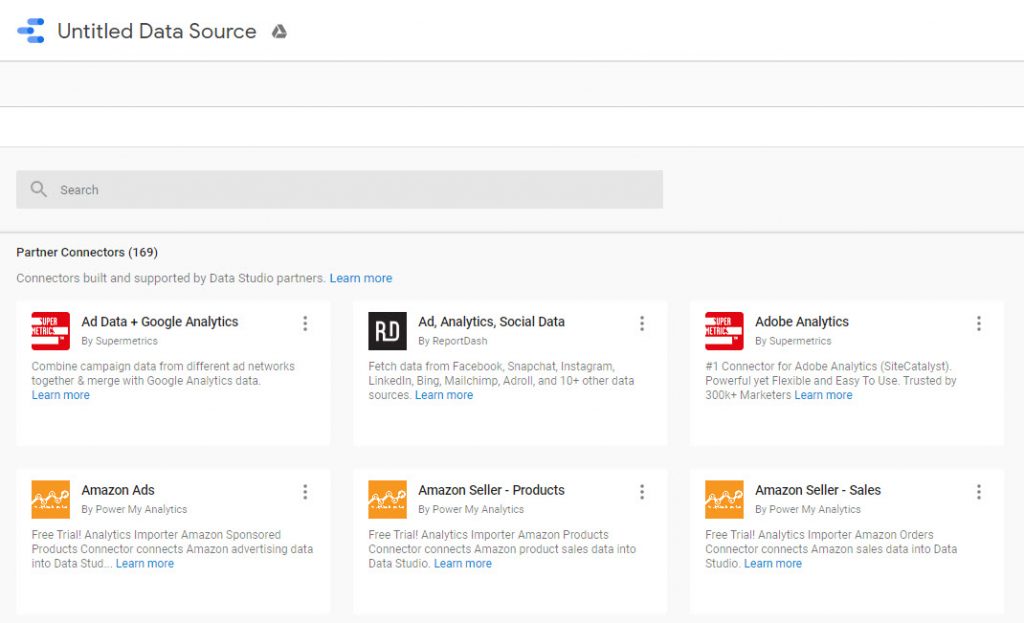Open Learn more for Ad Data + Google Analytics
1024x623 pixels.
[61, 395]
